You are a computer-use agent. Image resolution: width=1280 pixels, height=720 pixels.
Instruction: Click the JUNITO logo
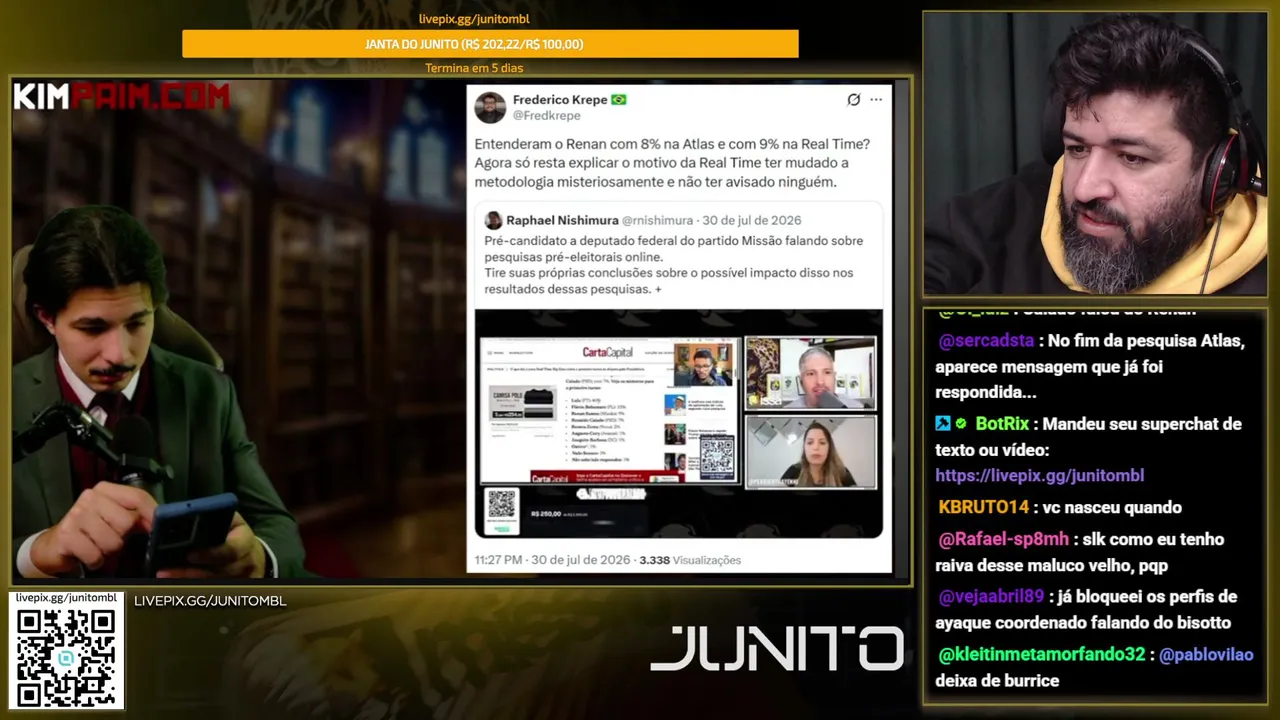coord(777,649)
